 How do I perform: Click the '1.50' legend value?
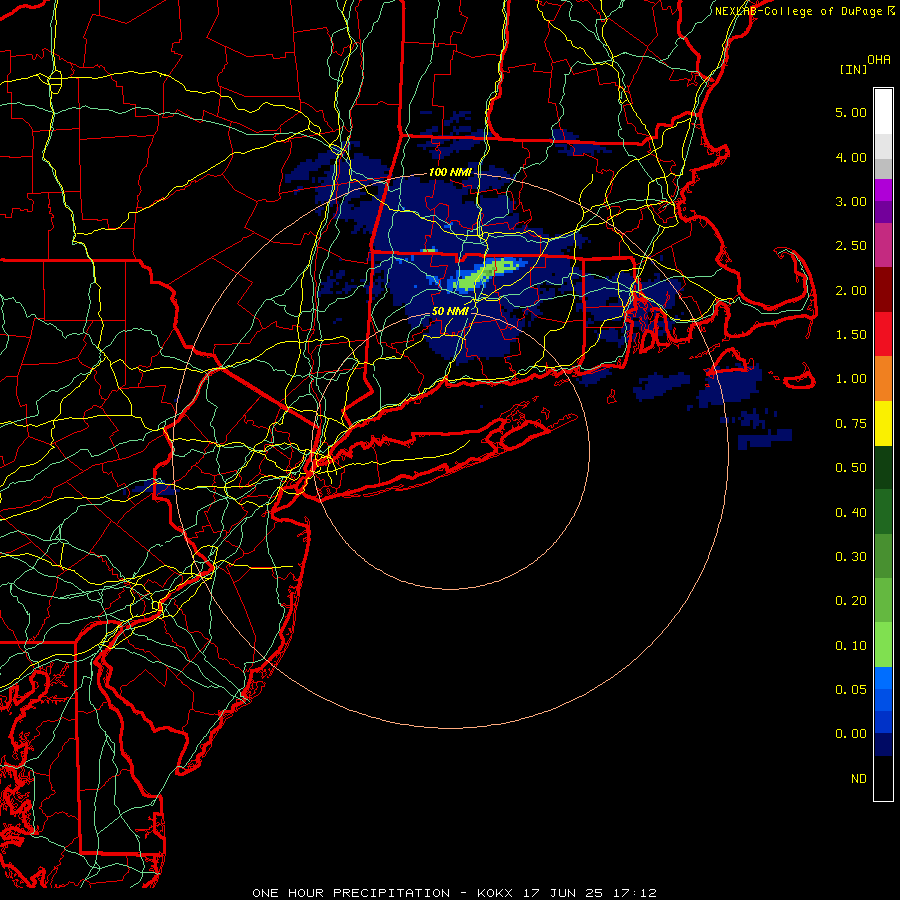click(851, 335)
